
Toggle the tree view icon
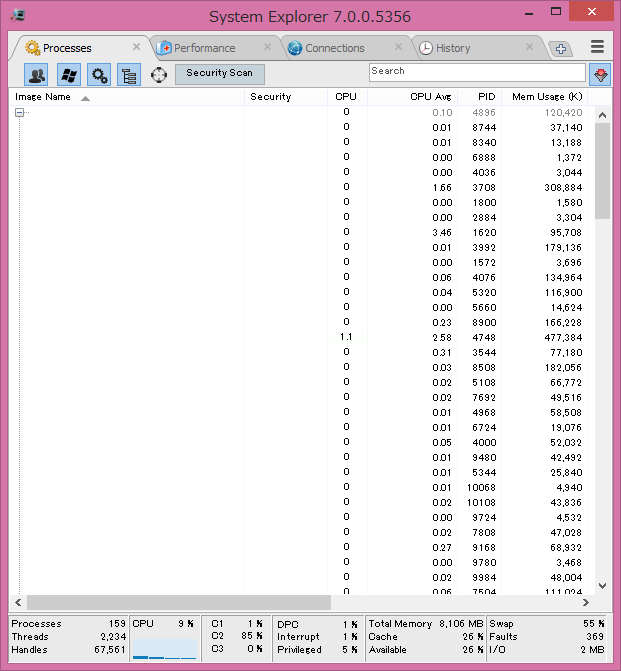pos(129,75)
